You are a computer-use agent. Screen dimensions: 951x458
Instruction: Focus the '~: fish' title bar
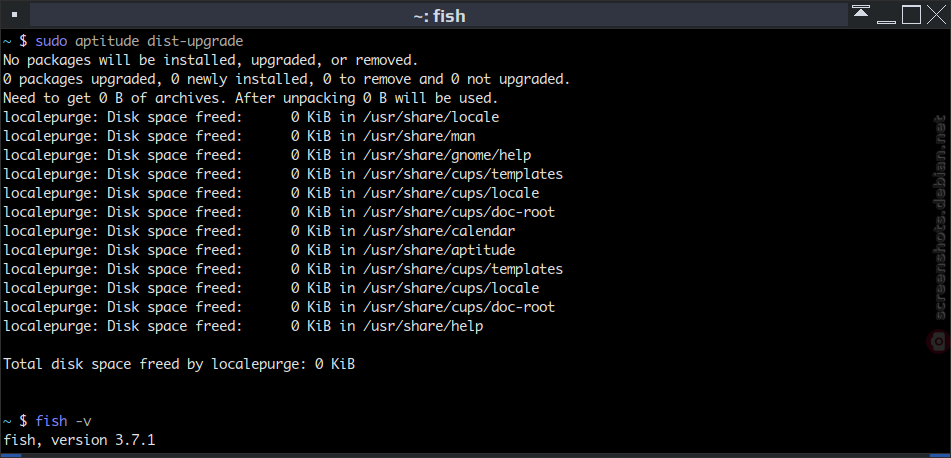(x=439, y=15)
